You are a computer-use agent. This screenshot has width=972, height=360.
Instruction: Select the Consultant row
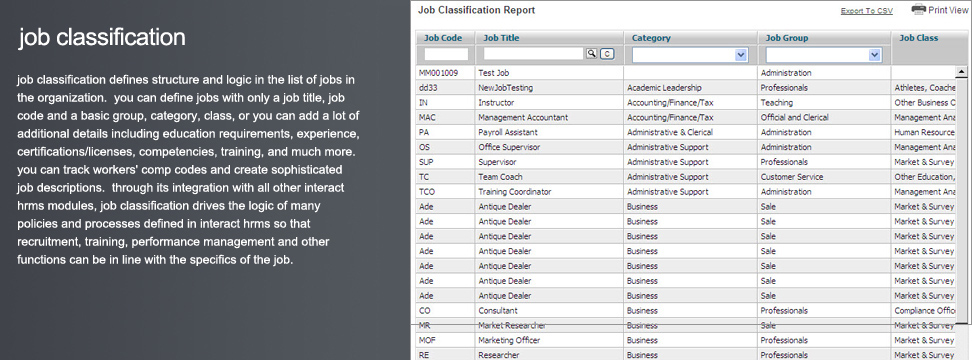coord(685,310)
